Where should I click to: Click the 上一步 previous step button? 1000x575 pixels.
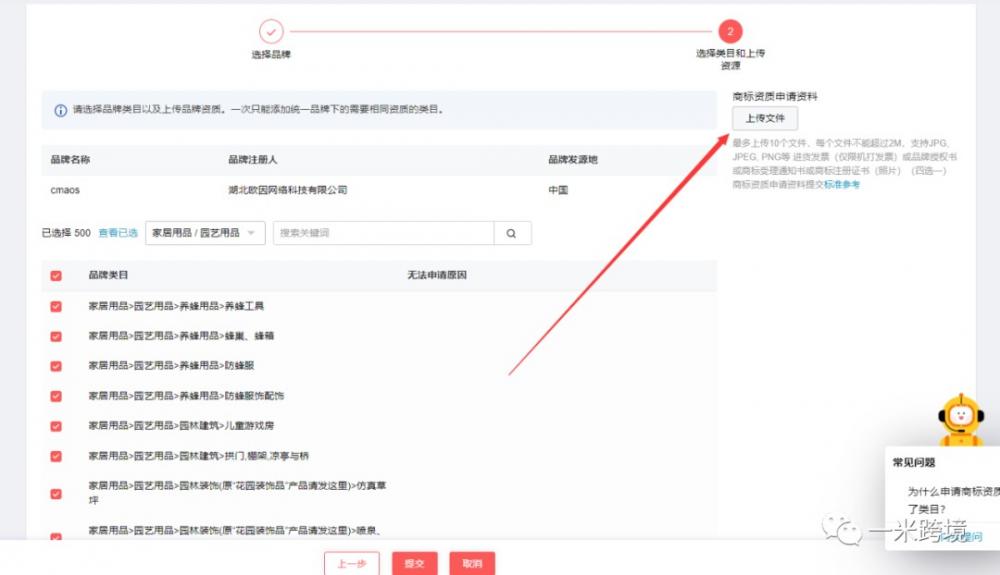[351, 564]
